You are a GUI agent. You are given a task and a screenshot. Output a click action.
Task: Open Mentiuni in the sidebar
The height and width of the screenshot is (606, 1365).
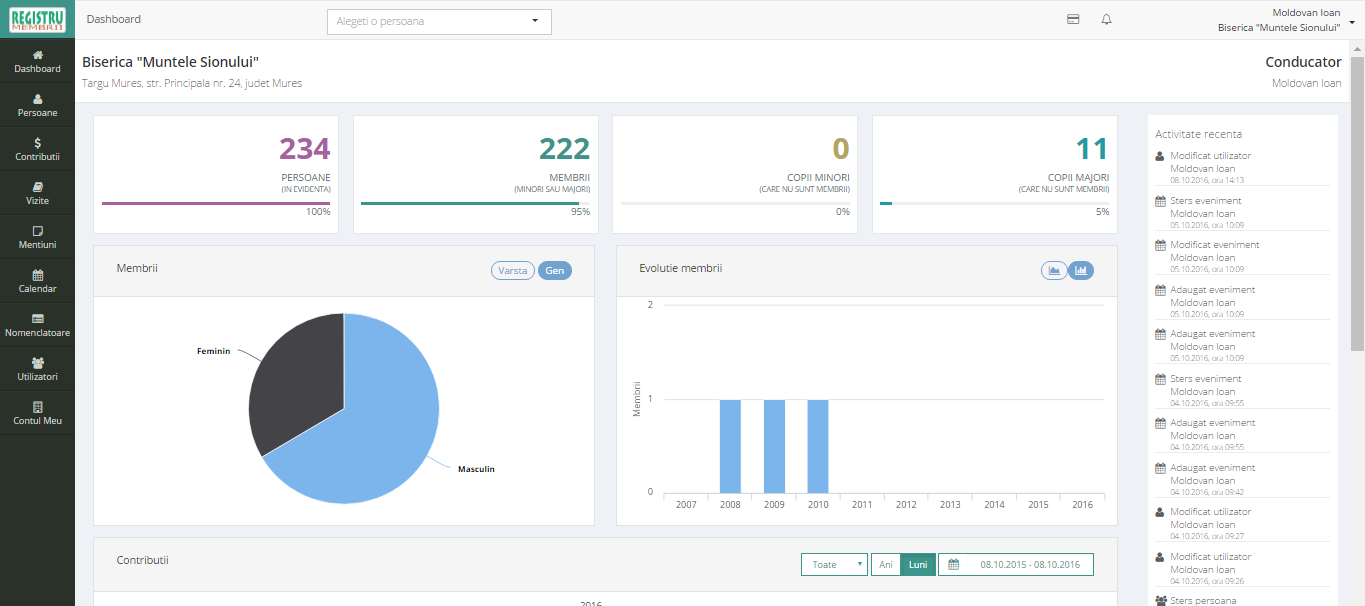(37, 238)
